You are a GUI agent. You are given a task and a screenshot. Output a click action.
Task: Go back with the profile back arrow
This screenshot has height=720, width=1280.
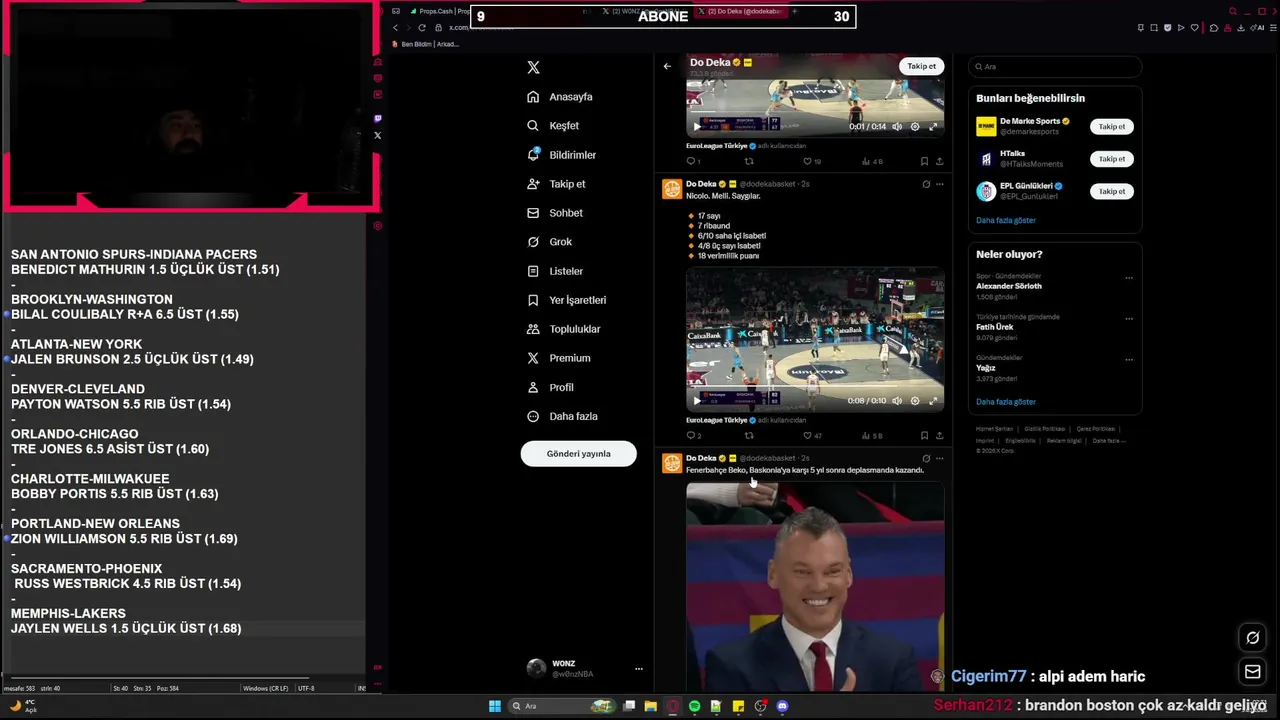click(667, 66)
